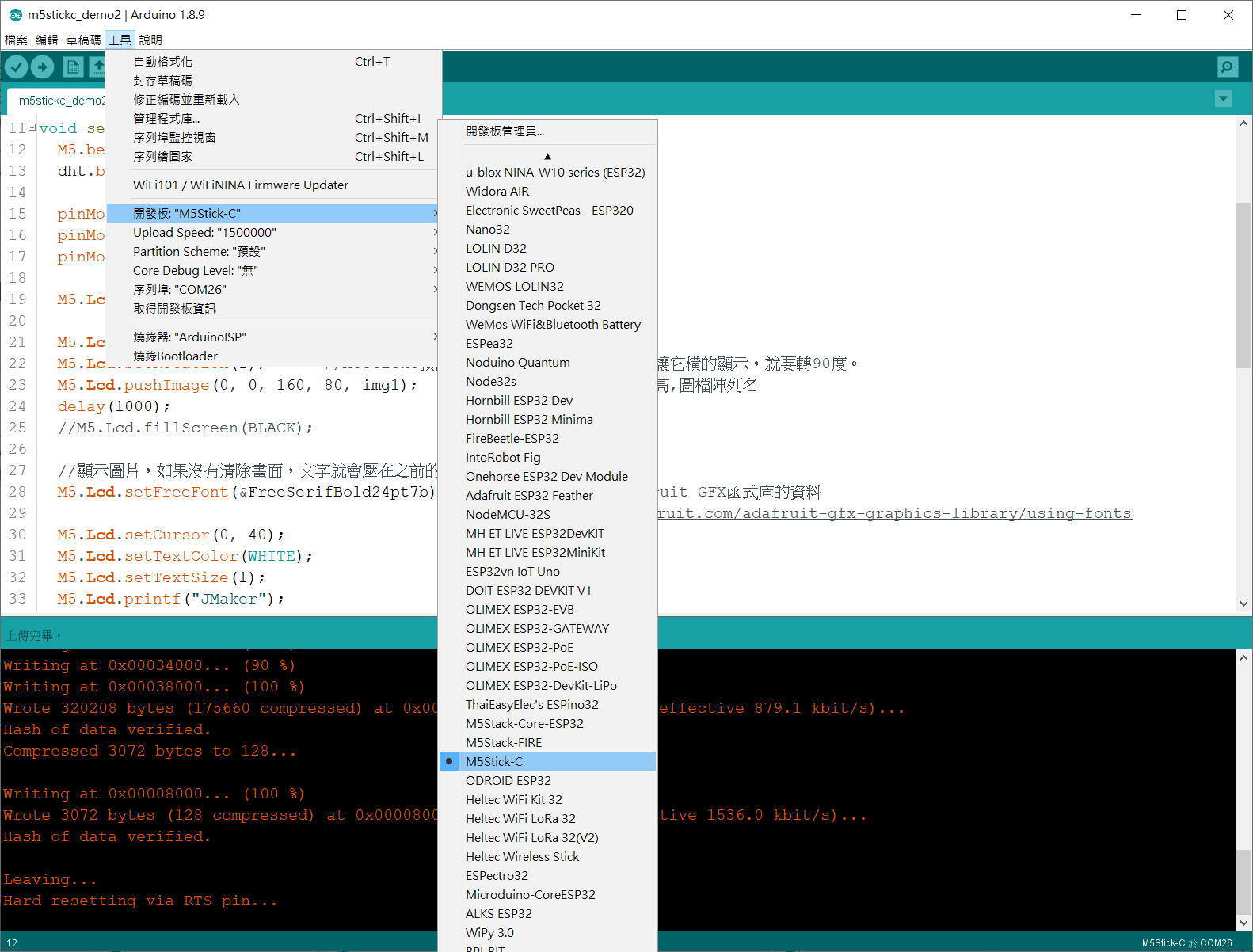1253x952 pixels.
Task: Select M5Stack-Core-ESP32 board
Action: click(547, 723)
